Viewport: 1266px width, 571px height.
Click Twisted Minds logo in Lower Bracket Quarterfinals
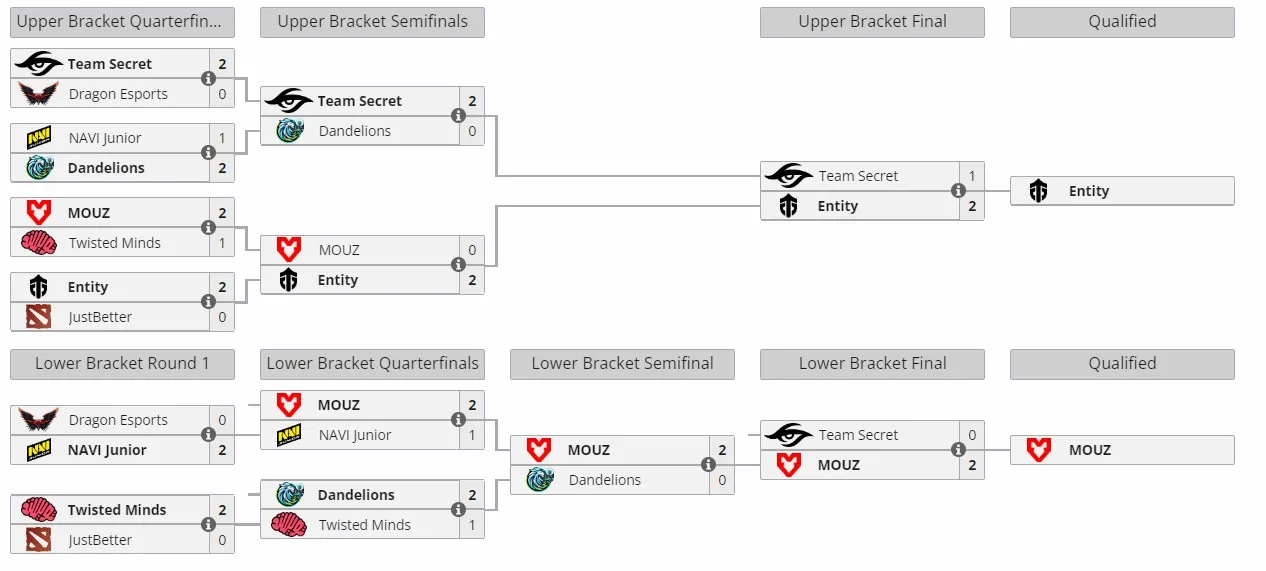coord(289,525)
